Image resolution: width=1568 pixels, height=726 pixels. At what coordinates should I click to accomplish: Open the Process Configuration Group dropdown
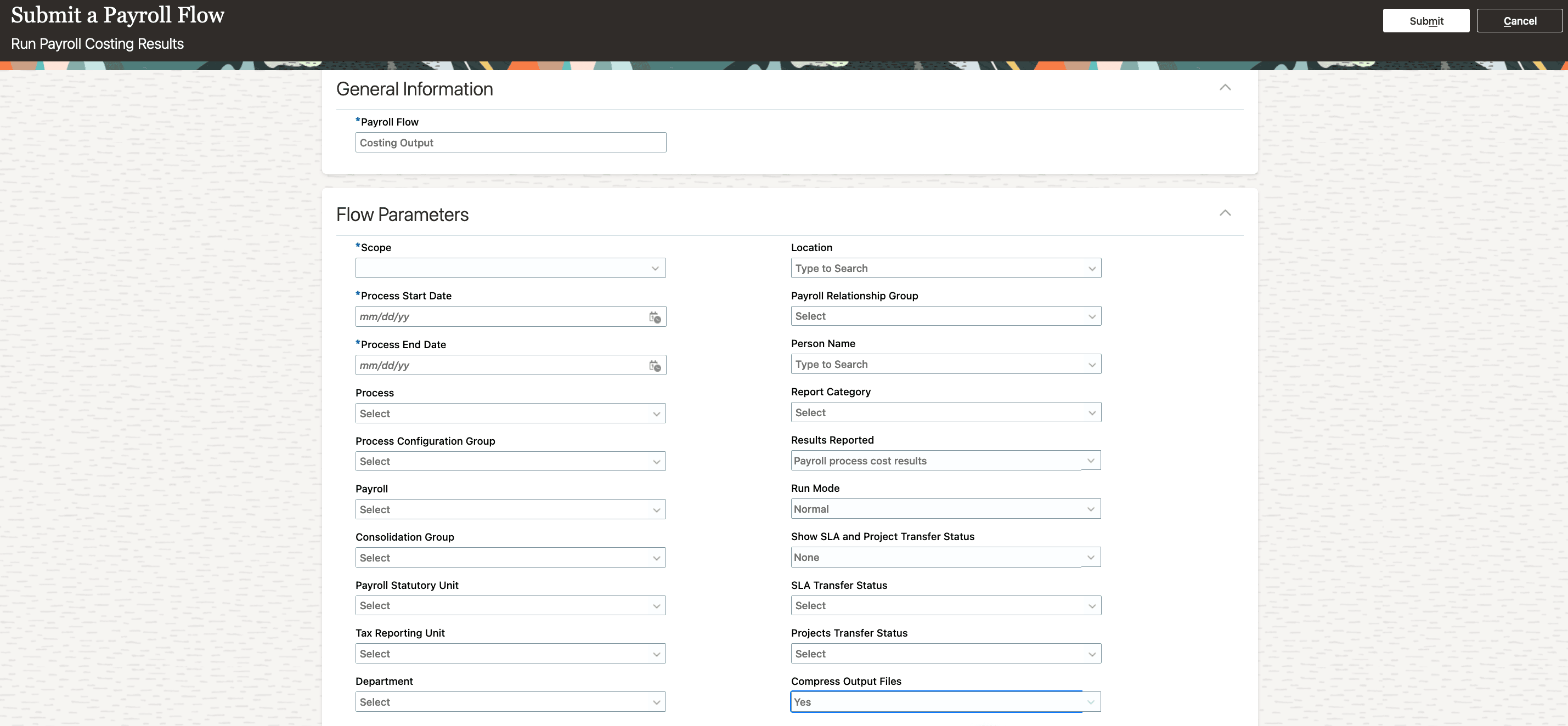(510, 461)
